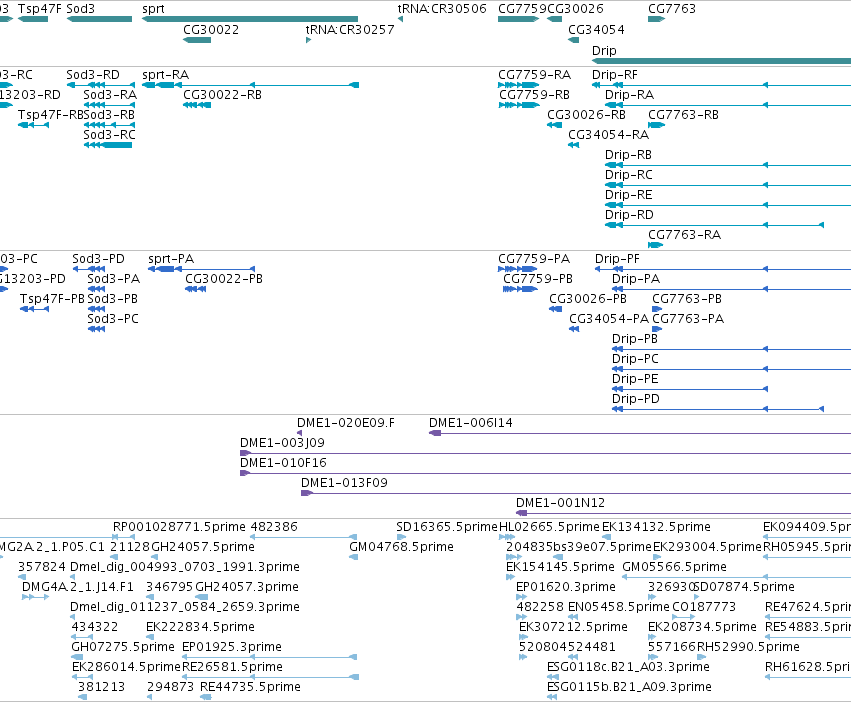Click the Dmel_dig_011237_0584_2659.3prime label

click(185, 607)
